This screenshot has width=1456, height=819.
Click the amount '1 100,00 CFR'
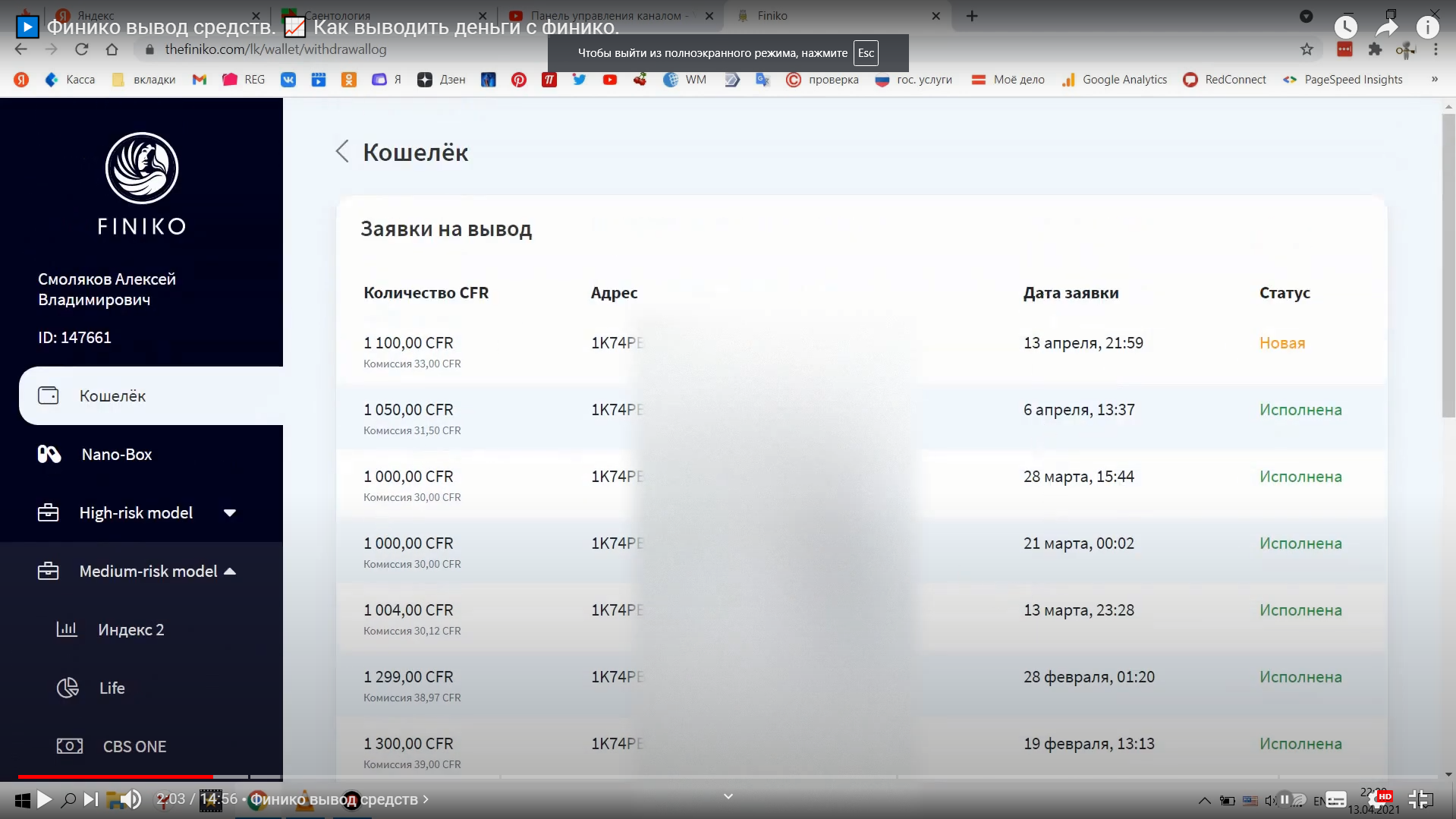(408, 343)
